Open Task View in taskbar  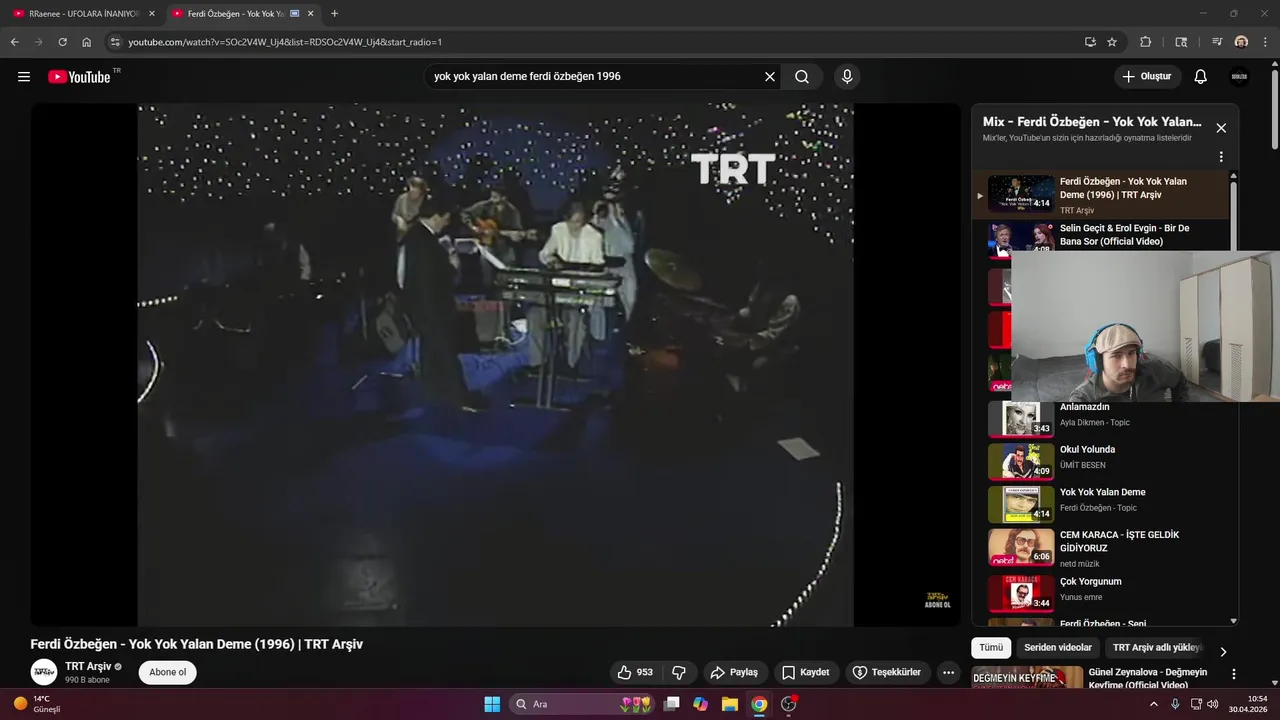pyautogui.click(x=672, y=704)
